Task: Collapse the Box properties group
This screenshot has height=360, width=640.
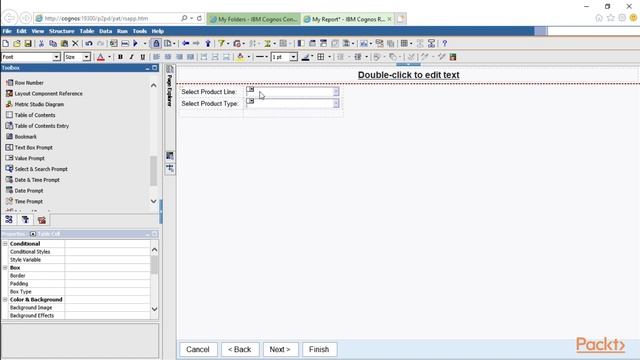Action: pyautogui.click(x=5, y=268)
